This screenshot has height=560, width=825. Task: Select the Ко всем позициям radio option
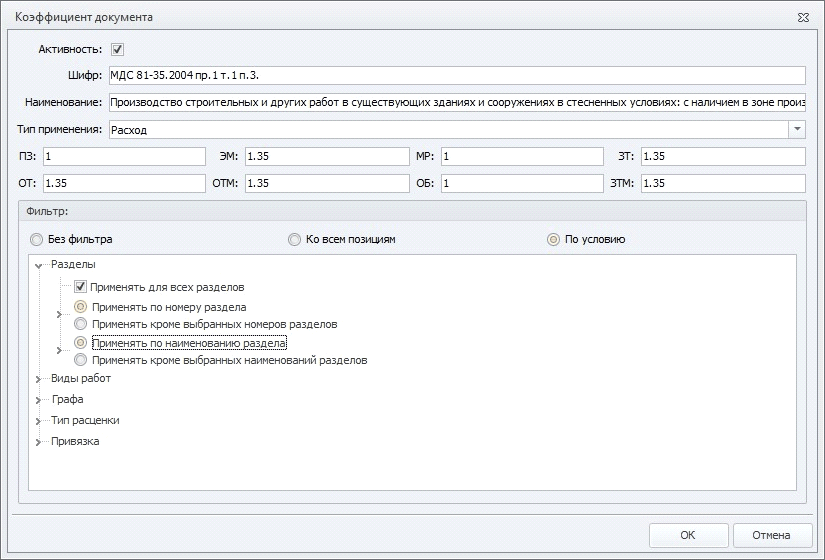tap(294, 240)
